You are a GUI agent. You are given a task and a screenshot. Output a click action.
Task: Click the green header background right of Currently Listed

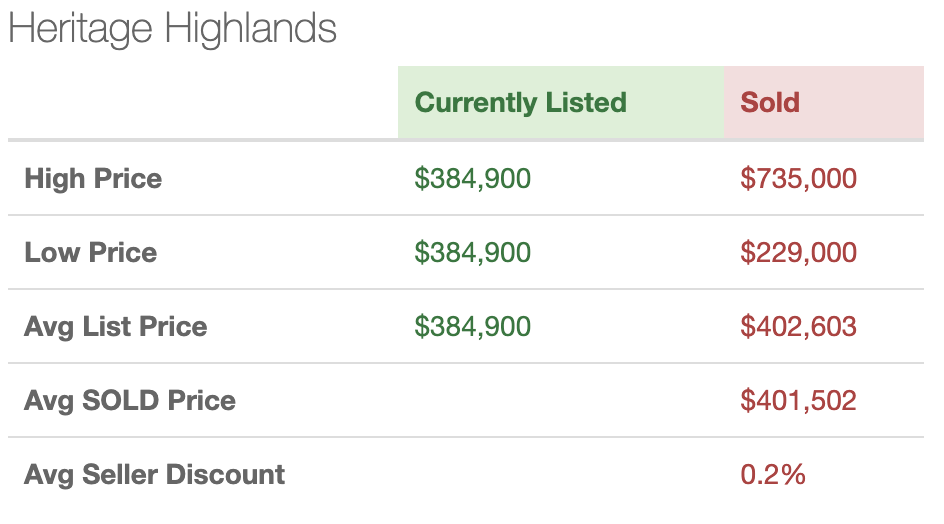pyautogui.click(x=675, y=102)
